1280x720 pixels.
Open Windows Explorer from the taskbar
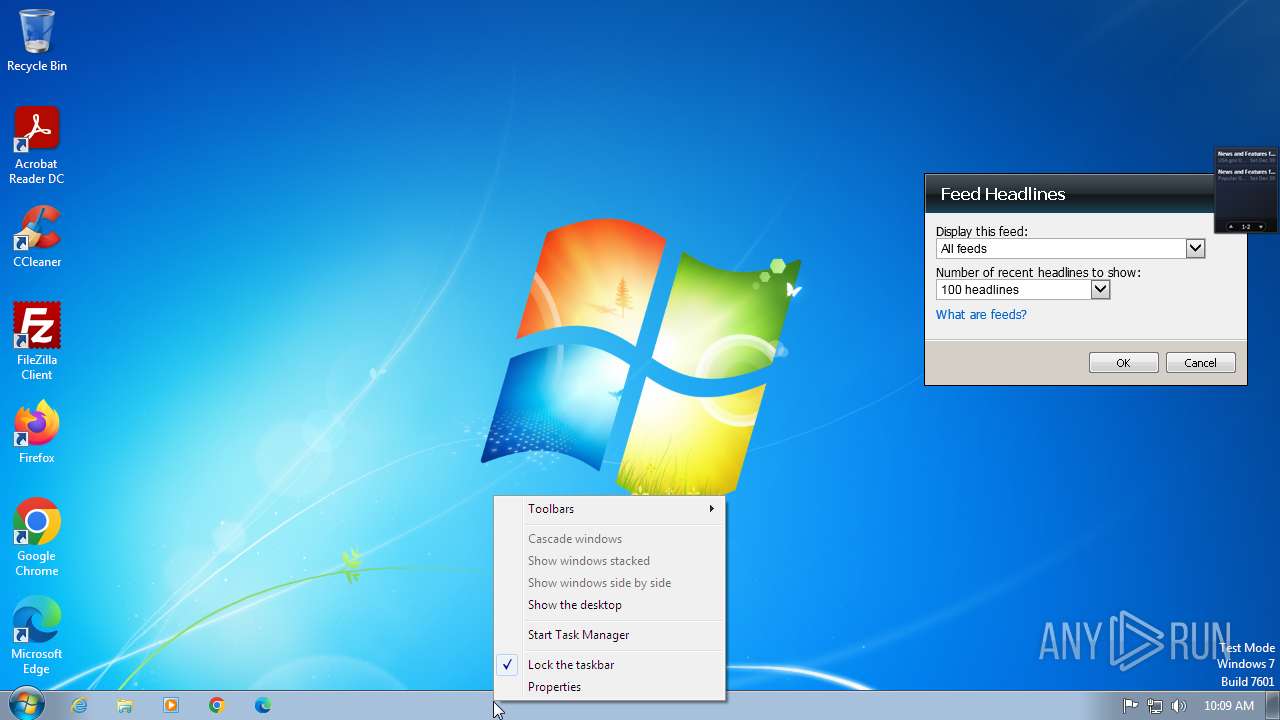tap(125, 705)
